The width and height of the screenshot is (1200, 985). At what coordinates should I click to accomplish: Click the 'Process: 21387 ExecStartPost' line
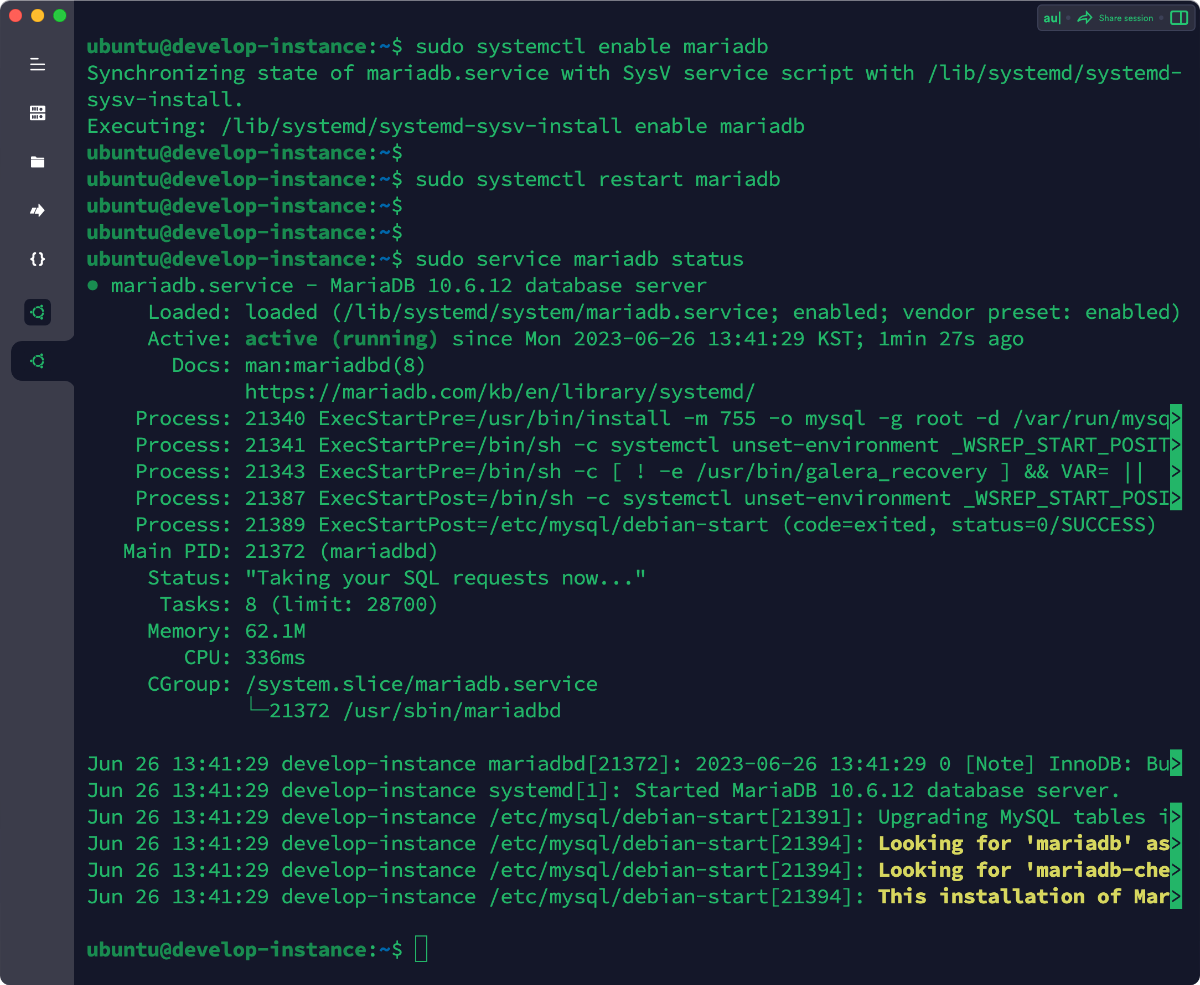pyautogui.click(x=659, y=497)
